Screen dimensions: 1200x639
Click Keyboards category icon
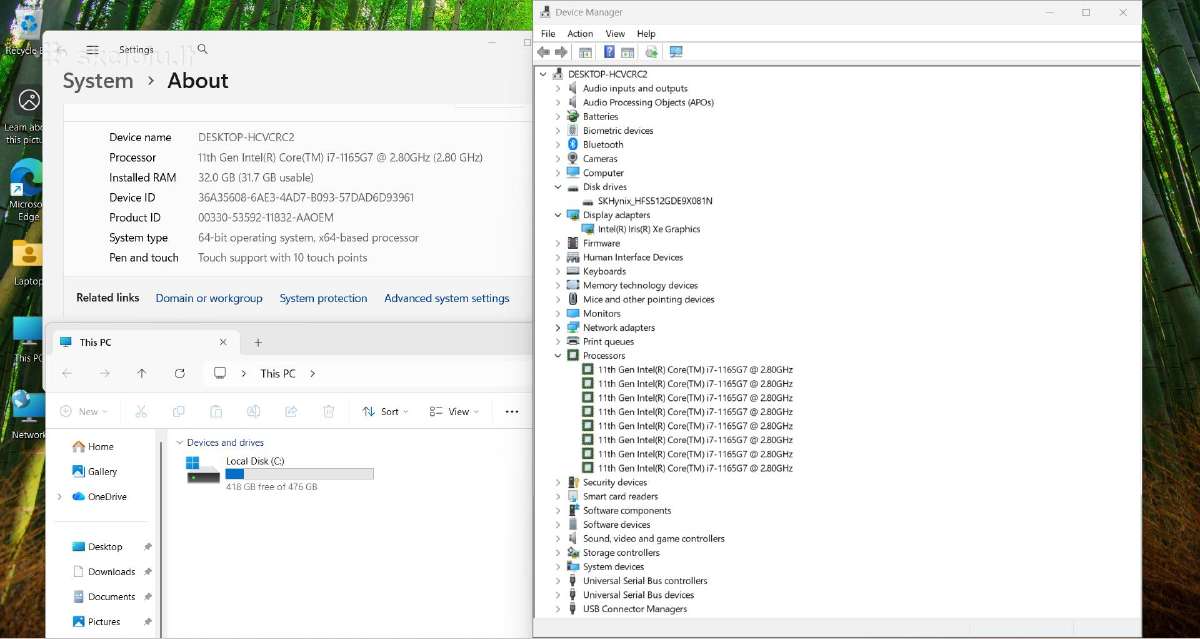[x=573, y=271]
